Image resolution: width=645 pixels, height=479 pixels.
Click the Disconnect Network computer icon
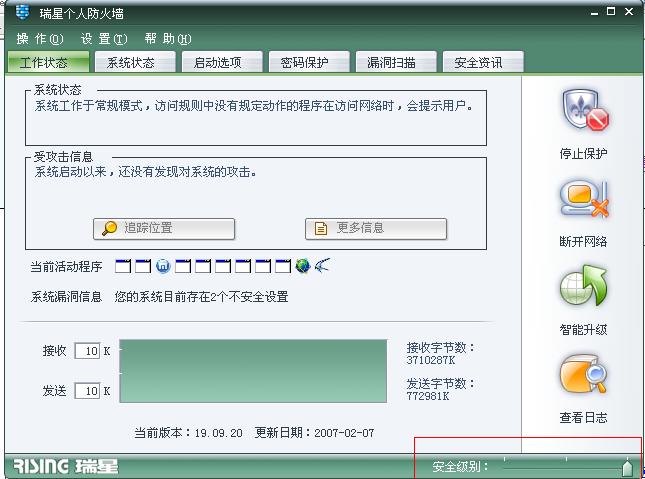(584, 199)
